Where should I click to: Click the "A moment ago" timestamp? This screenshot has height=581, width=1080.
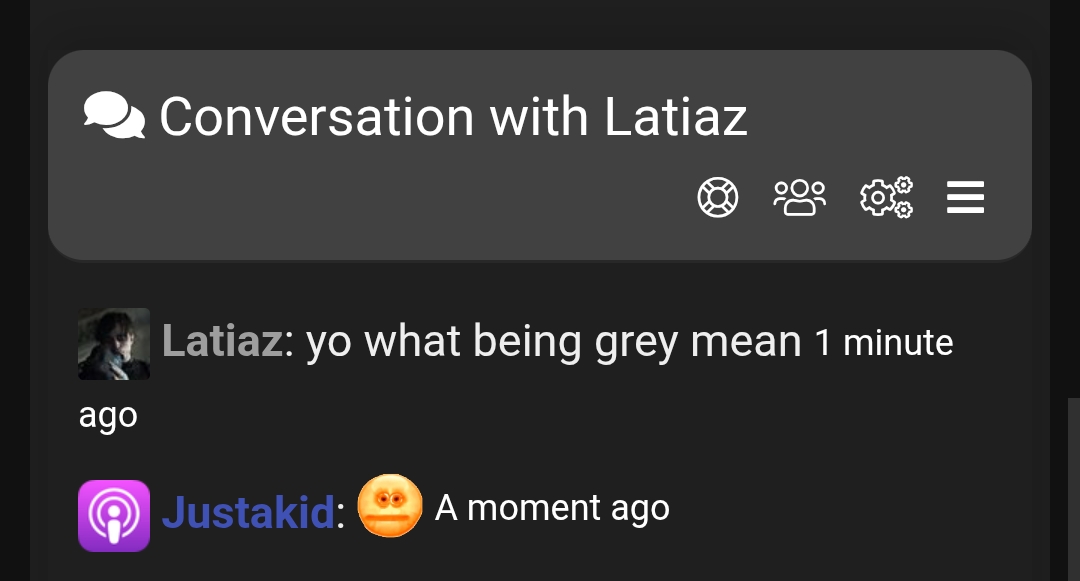tap(552, 509)
